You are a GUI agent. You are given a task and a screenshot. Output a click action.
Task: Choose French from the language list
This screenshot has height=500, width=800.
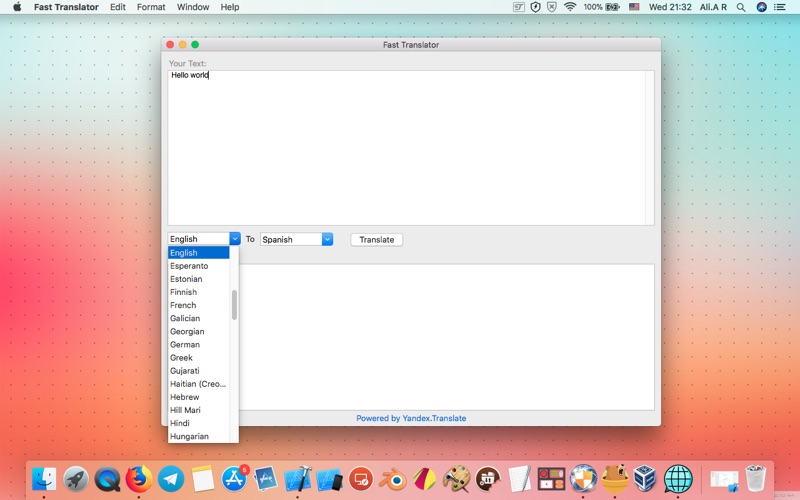click(198, 305)
